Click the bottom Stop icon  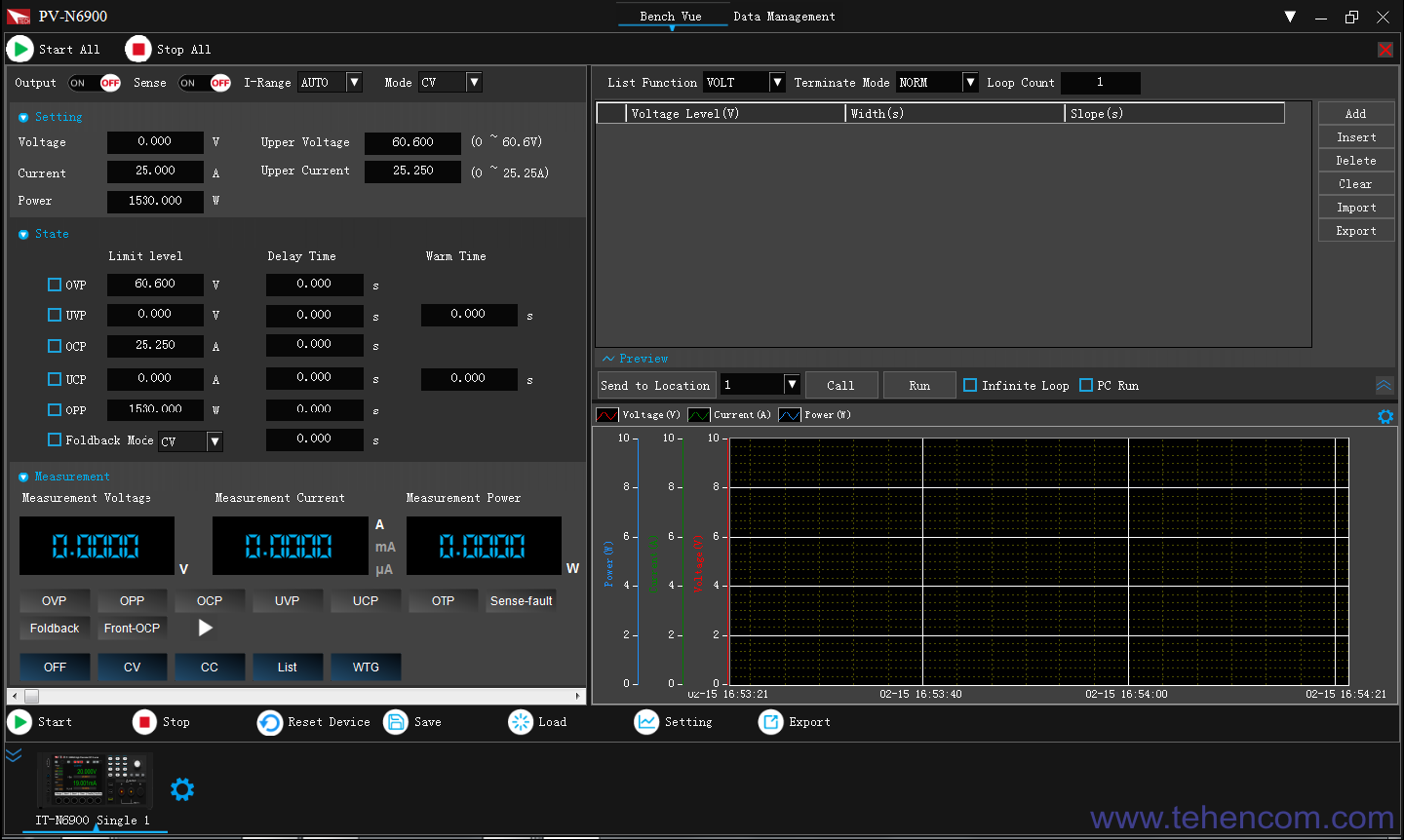coord(144,722)
